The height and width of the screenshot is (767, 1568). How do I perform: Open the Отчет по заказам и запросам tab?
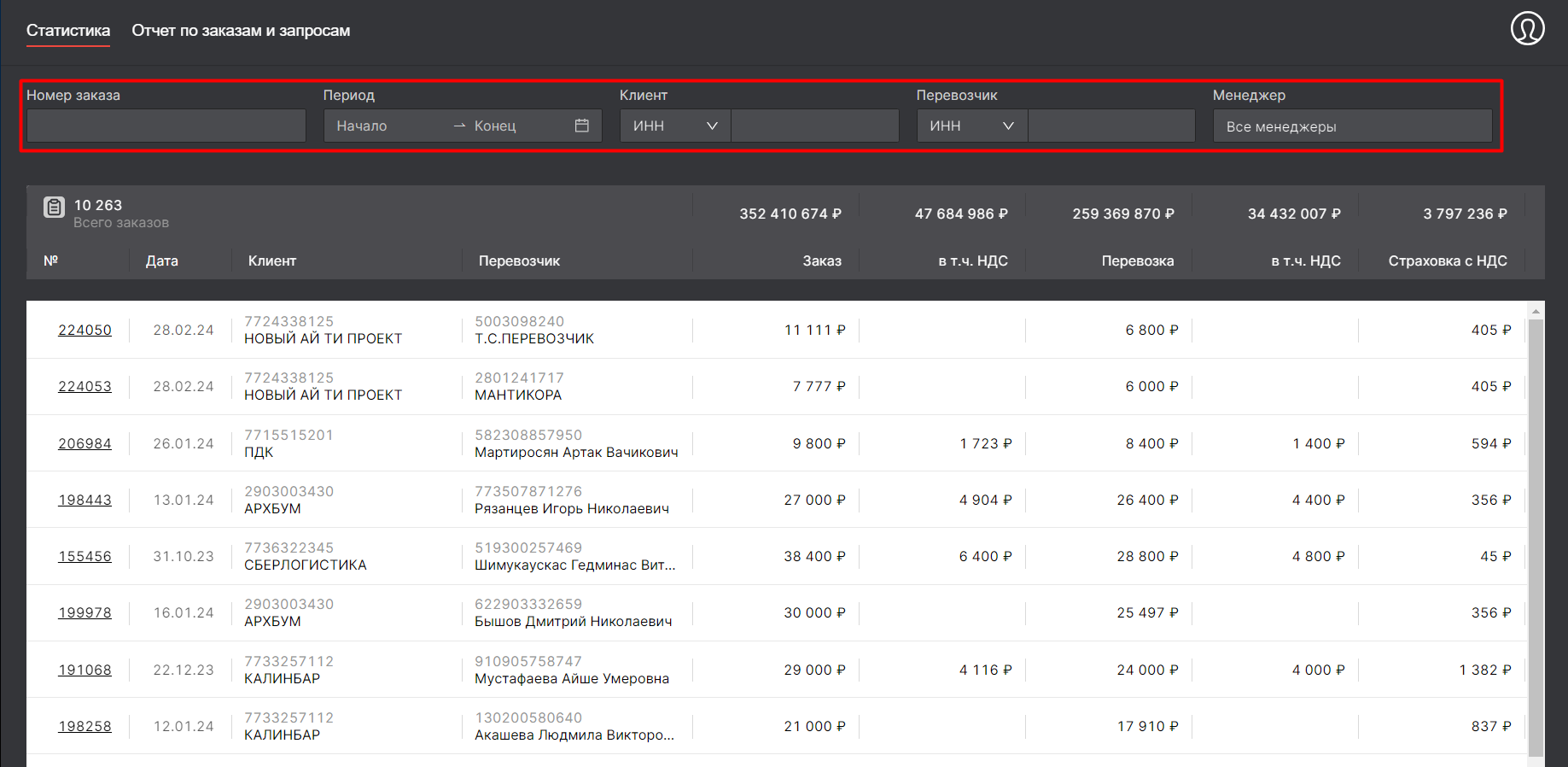click(x=241, y=31)
